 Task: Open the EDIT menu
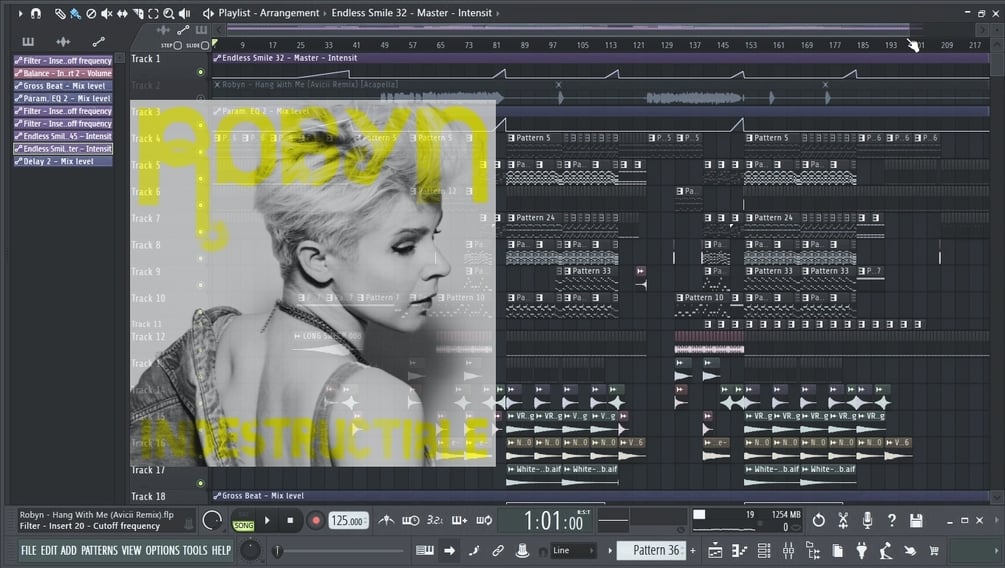(x=49, y=550)
